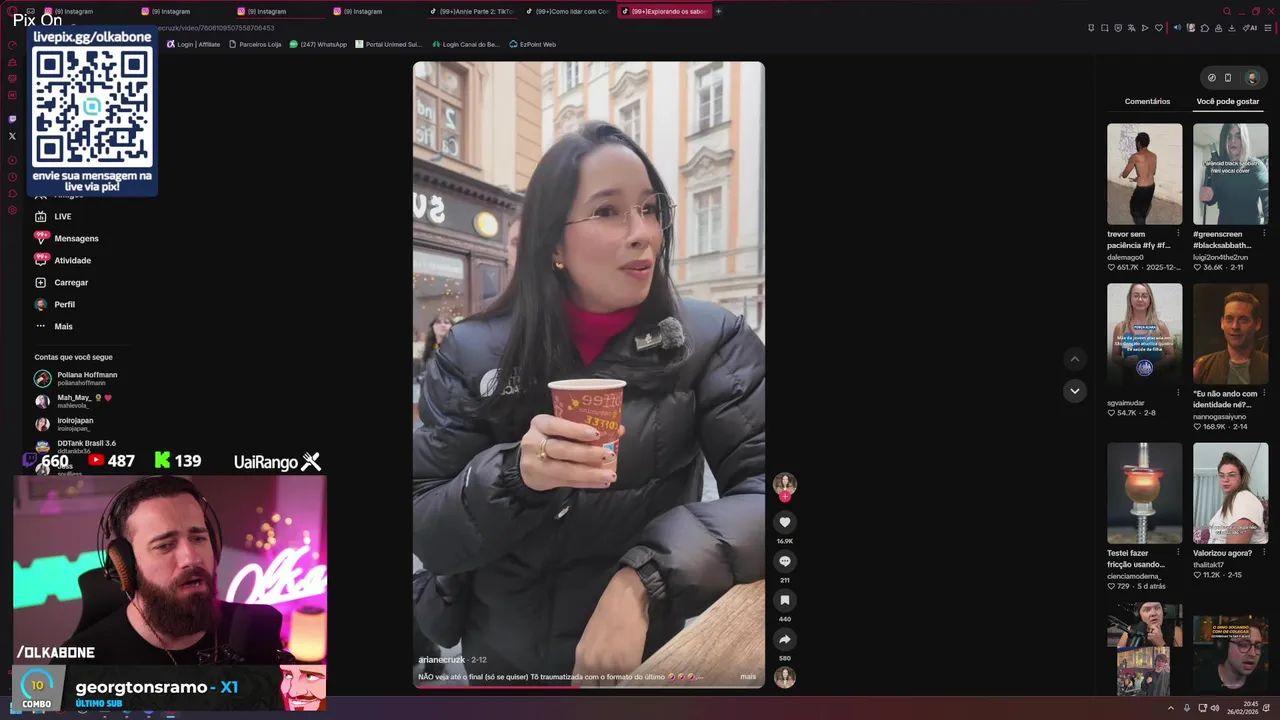Switch to the Você pode gostar tab

[x=1228, y=101]
